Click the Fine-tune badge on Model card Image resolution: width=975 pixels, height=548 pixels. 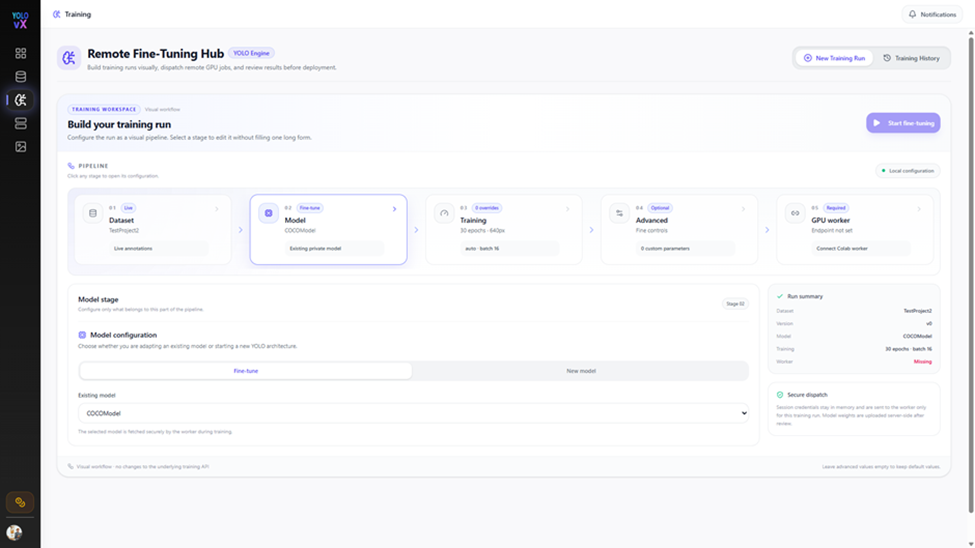310,208
